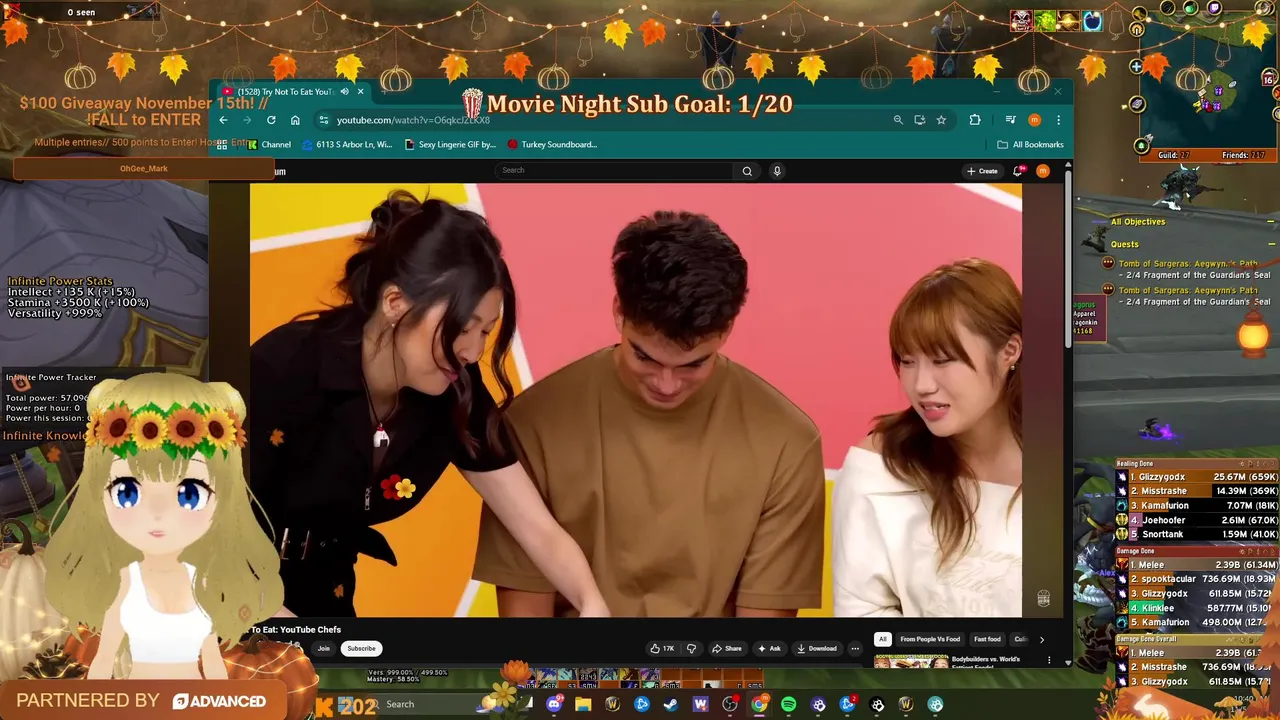The height and width of the screenshot is (720, 1280).
Task: Open File Explorer from the taskbar
Action: coord(583,704)
